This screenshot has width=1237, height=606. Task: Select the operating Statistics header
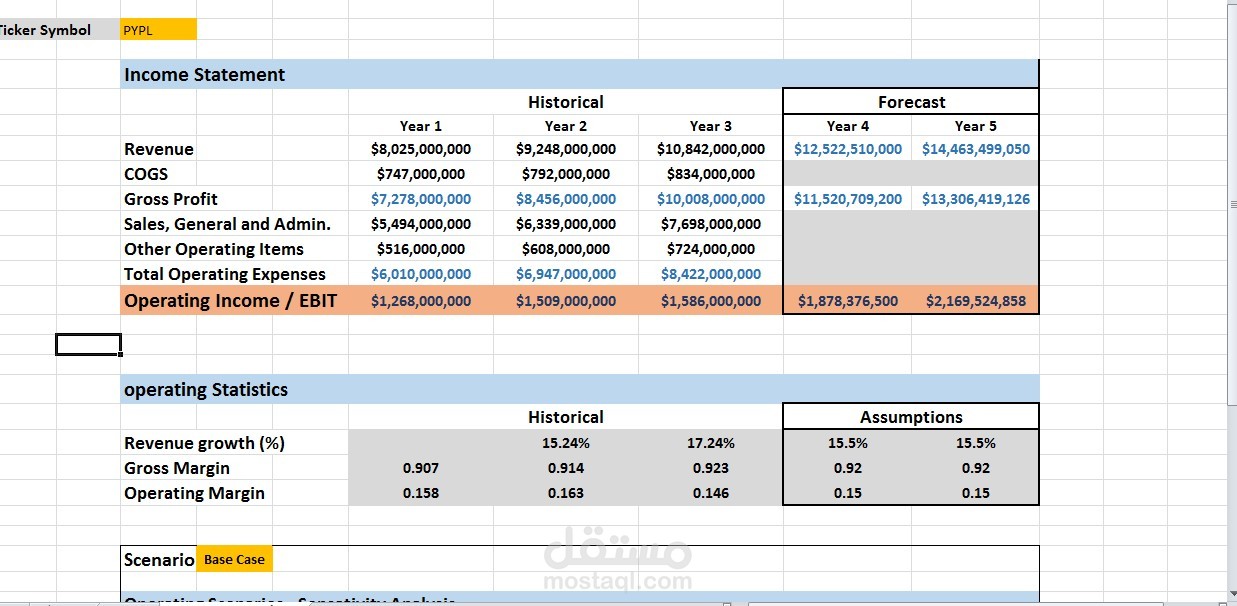pos(579,390)
